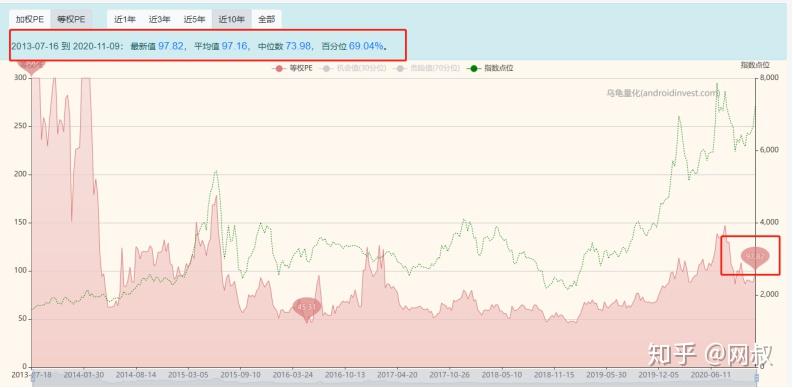Click the 2016-03-24 x-axis date label
This screenshot has width=793, height=388.
(x=293, y=375)
